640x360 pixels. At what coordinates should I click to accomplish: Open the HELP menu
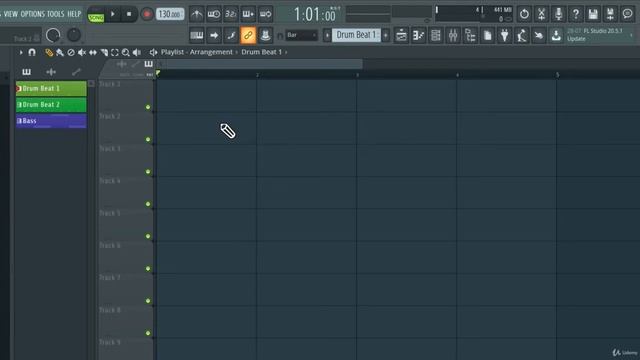74,14
